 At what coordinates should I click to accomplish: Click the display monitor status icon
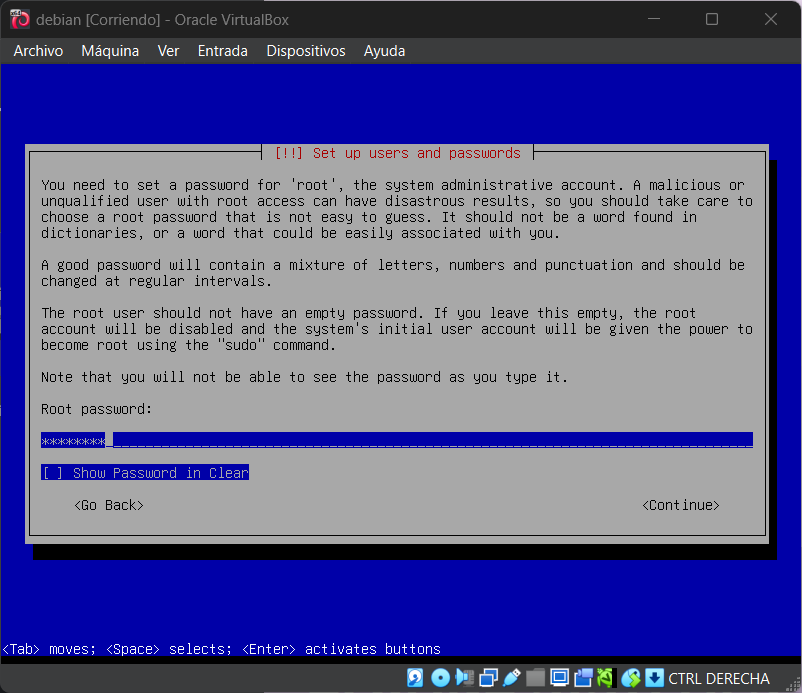[x=559, y=678]
